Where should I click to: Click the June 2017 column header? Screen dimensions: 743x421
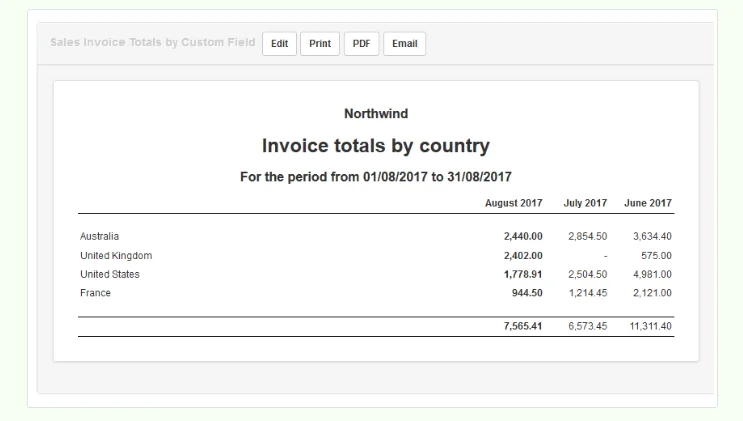pos(648,203)
